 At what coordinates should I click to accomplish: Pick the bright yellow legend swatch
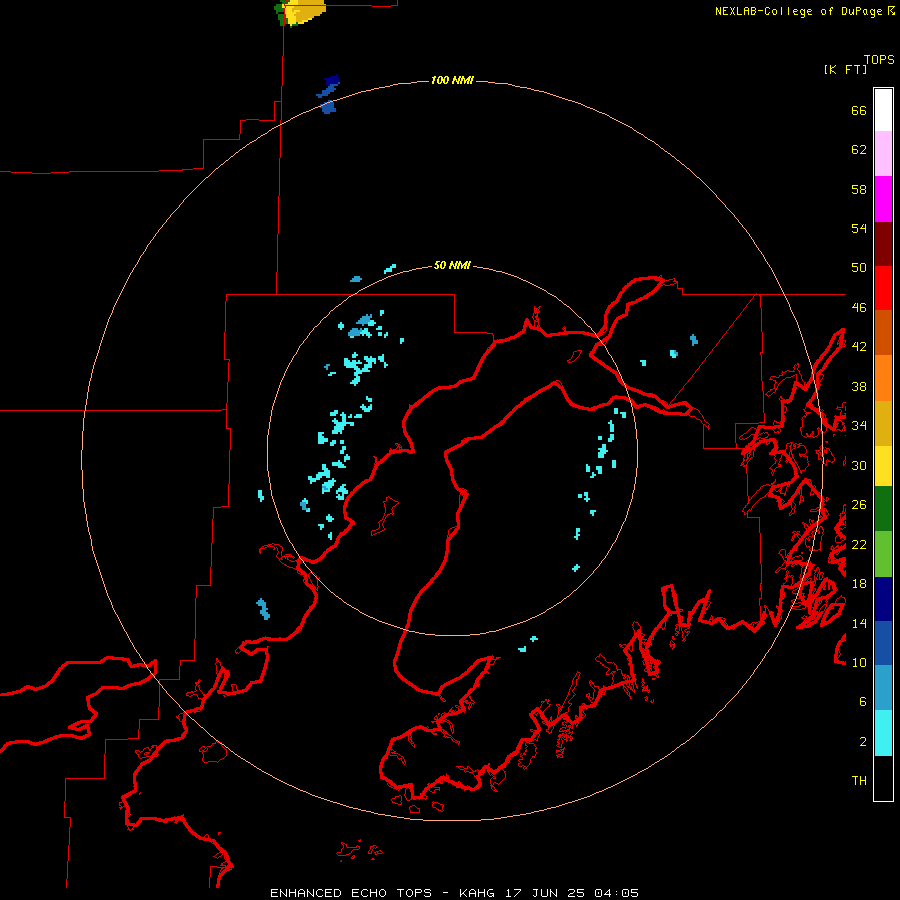(x=883, y=466)
